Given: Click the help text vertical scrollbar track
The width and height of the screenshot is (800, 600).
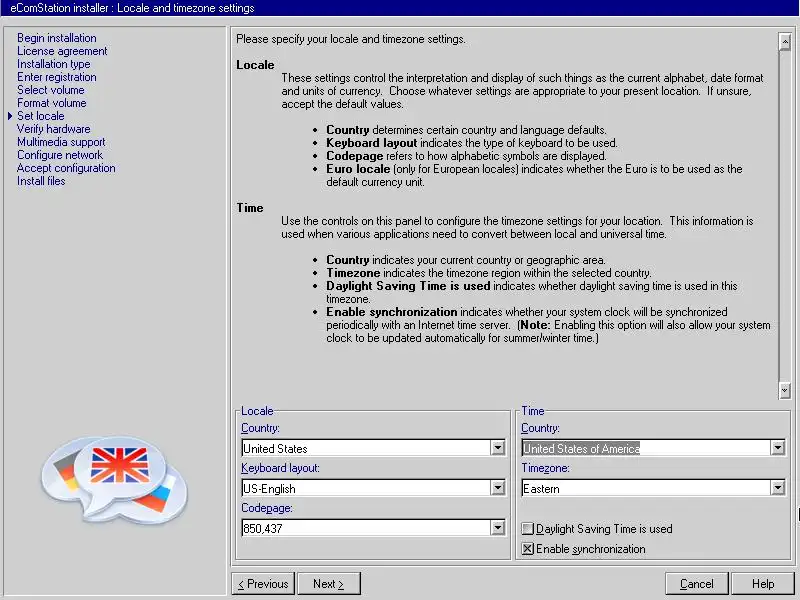Looking at the screenshot, I should [x=785, y=216].
